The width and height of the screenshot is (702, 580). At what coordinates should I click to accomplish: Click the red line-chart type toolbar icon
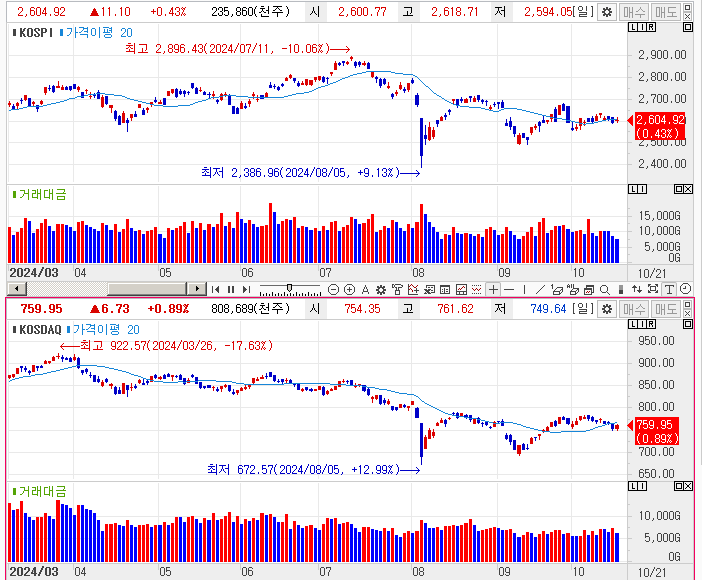tap(461, 289)
